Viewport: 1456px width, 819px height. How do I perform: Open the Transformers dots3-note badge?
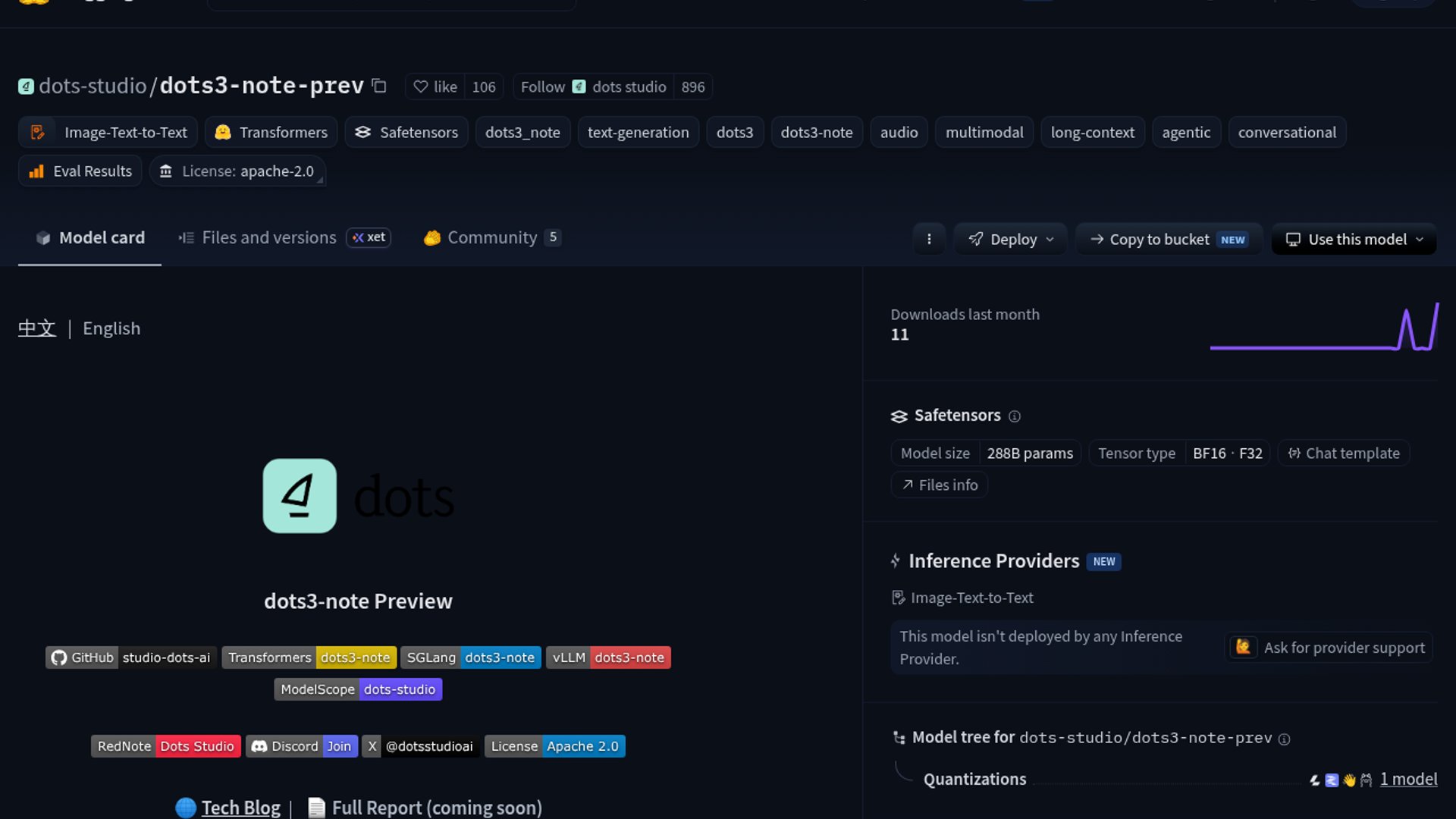coord(309,657)
